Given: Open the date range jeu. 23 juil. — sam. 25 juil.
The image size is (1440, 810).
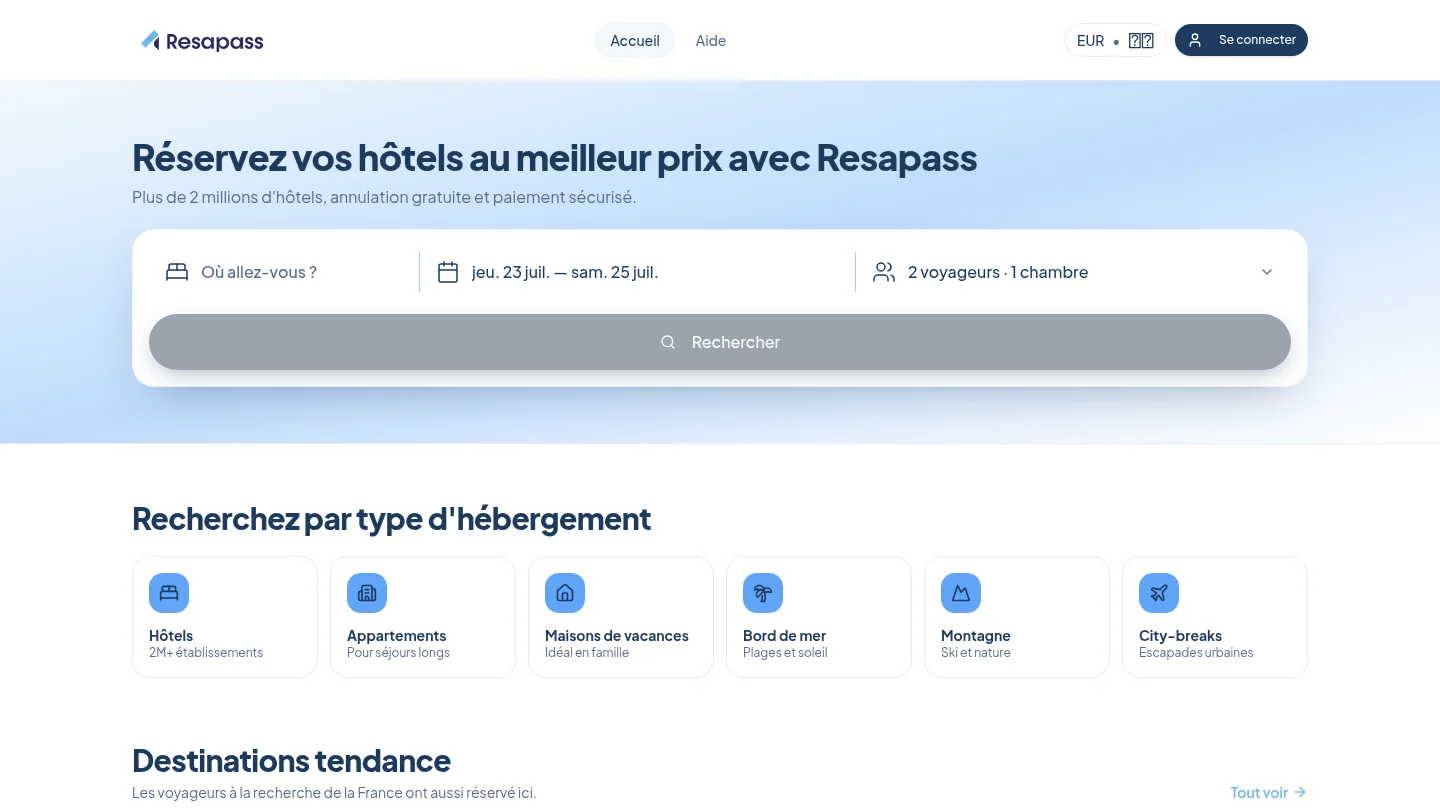Looking at the screenshot, I should [638, 272].
